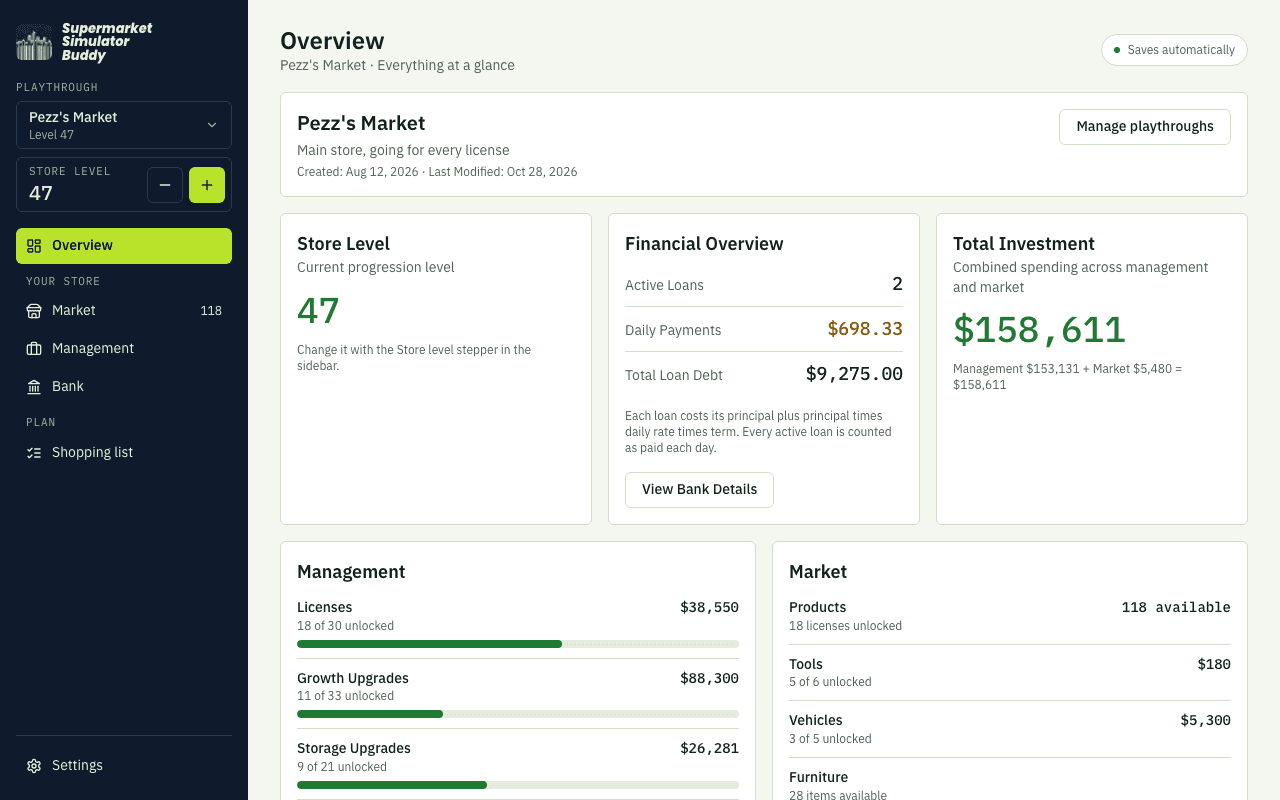Image resolution: width=1280 pixels, height=800 pixels.
Task: Click the Licenses cost $38,550
Action: coord(709,608)
